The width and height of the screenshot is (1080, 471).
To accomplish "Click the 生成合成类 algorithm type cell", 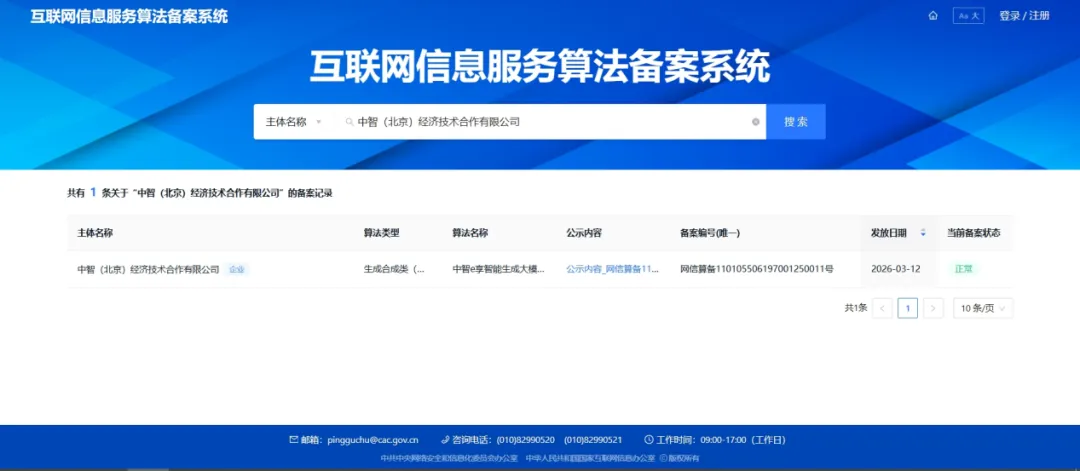I will coord(394,269).
